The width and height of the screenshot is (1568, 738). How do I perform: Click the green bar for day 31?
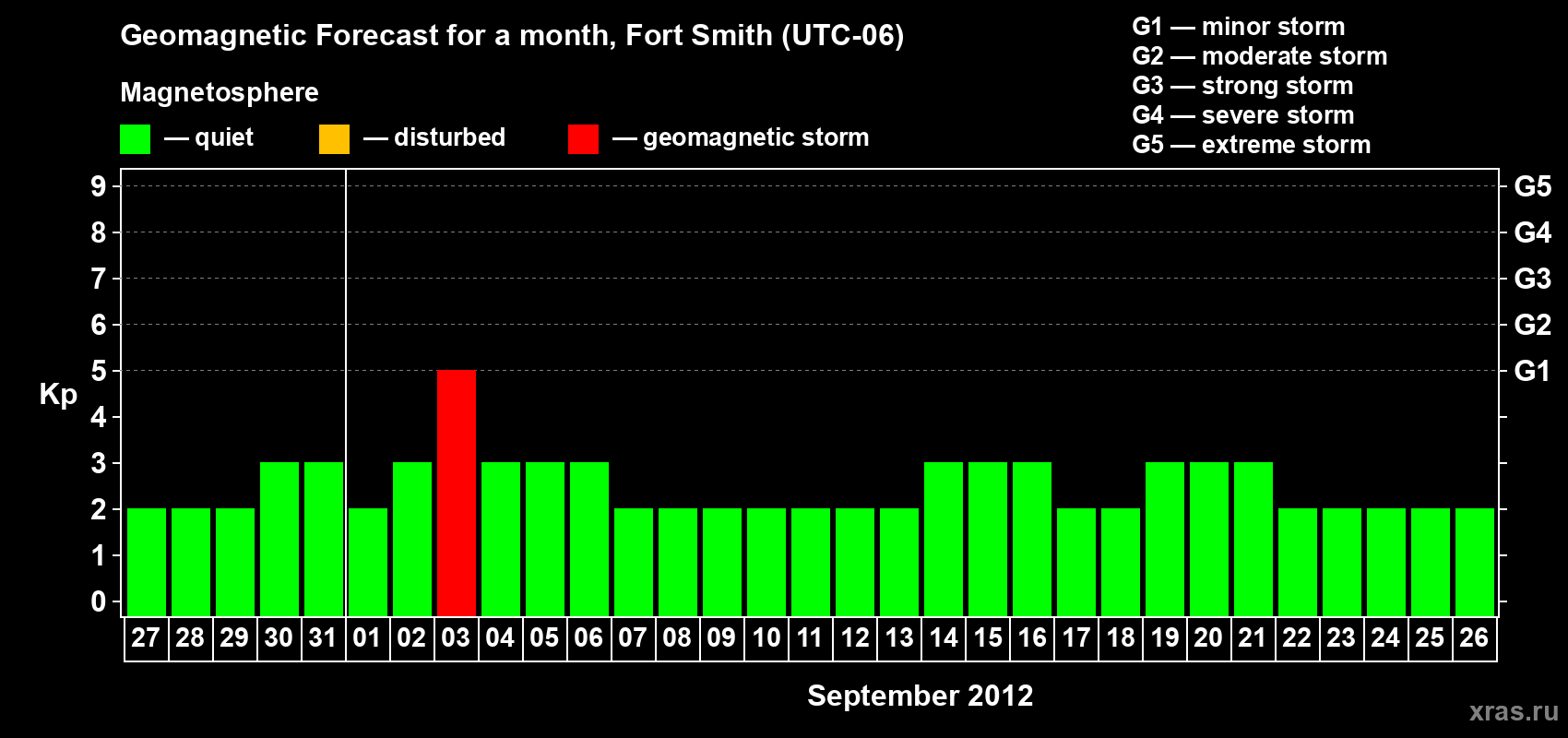click(324, 539)
